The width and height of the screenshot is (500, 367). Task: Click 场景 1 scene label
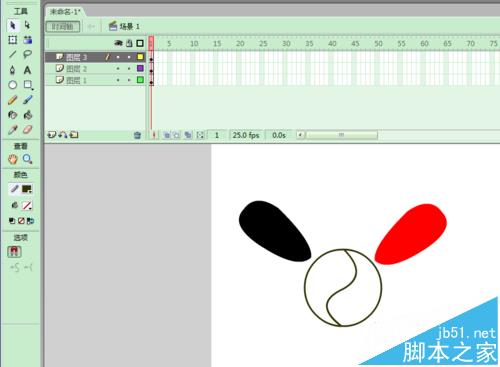point(129,26)
